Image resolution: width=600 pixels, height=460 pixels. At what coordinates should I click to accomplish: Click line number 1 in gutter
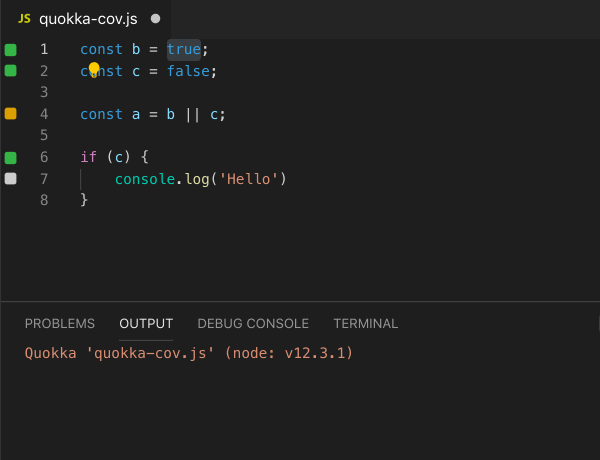tap(44, 49)
